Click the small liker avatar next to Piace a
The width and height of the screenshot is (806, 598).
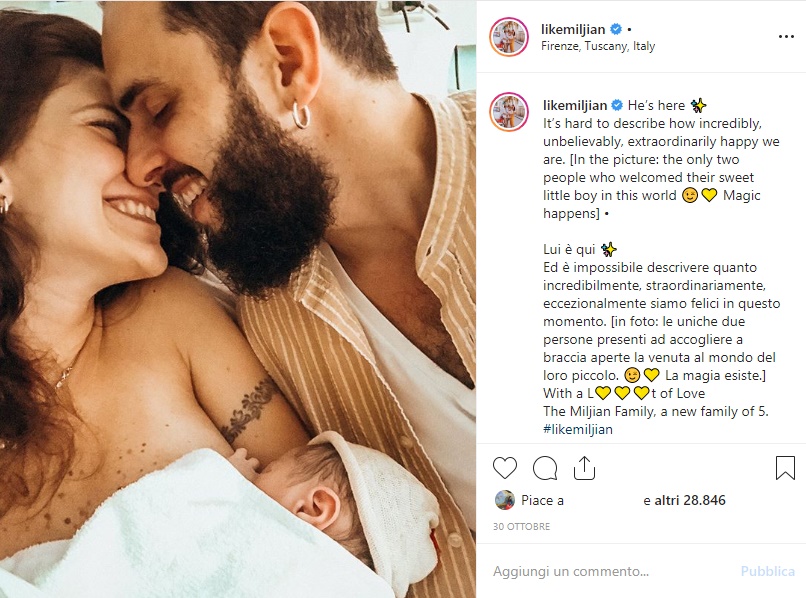(505, 500)
